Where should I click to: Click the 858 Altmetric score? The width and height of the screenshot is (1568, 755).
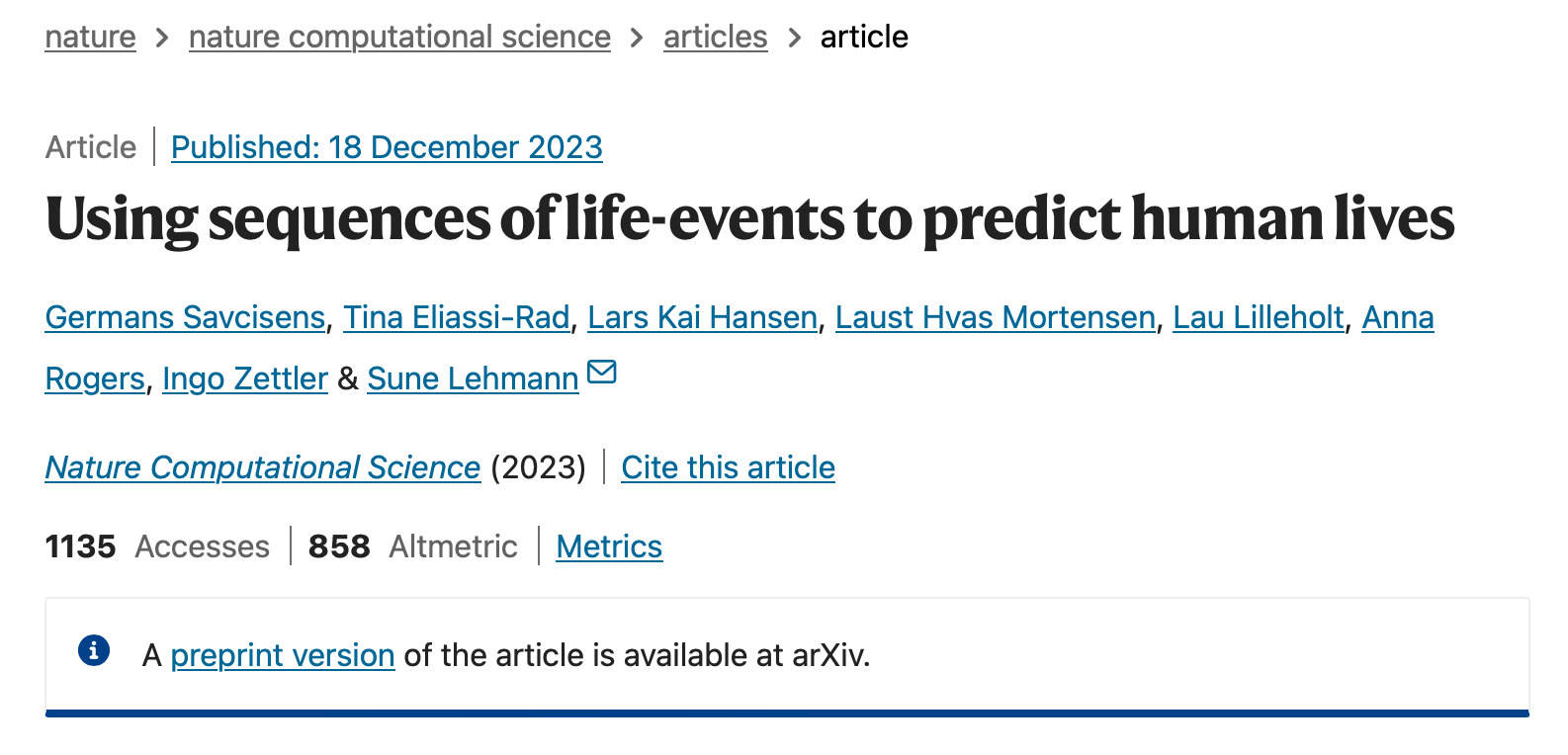pos(339,546)
